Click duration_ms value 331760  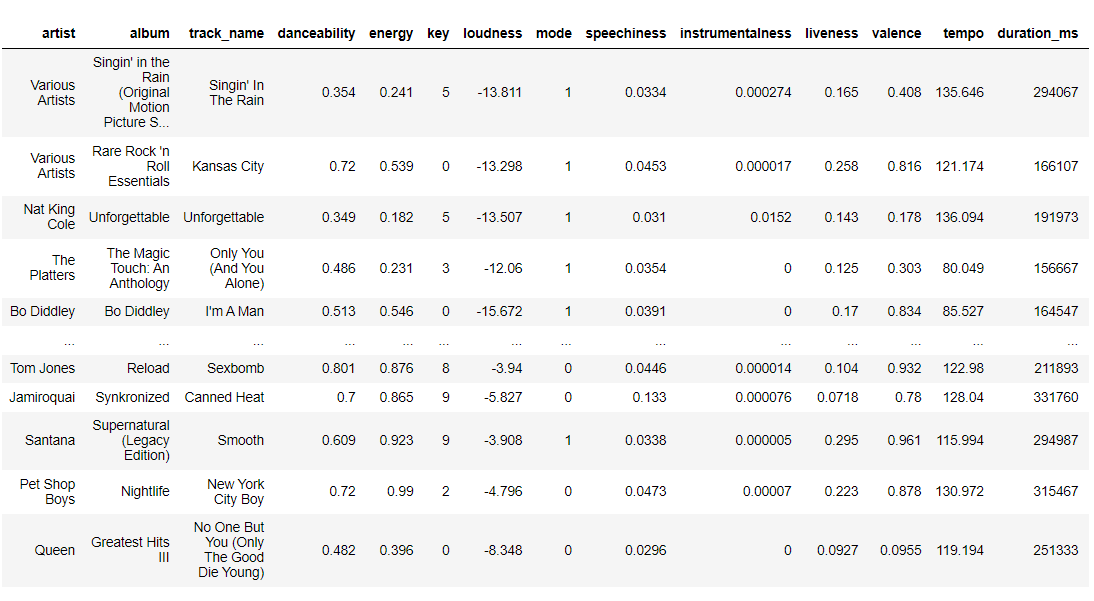(x=1056, y=397)
